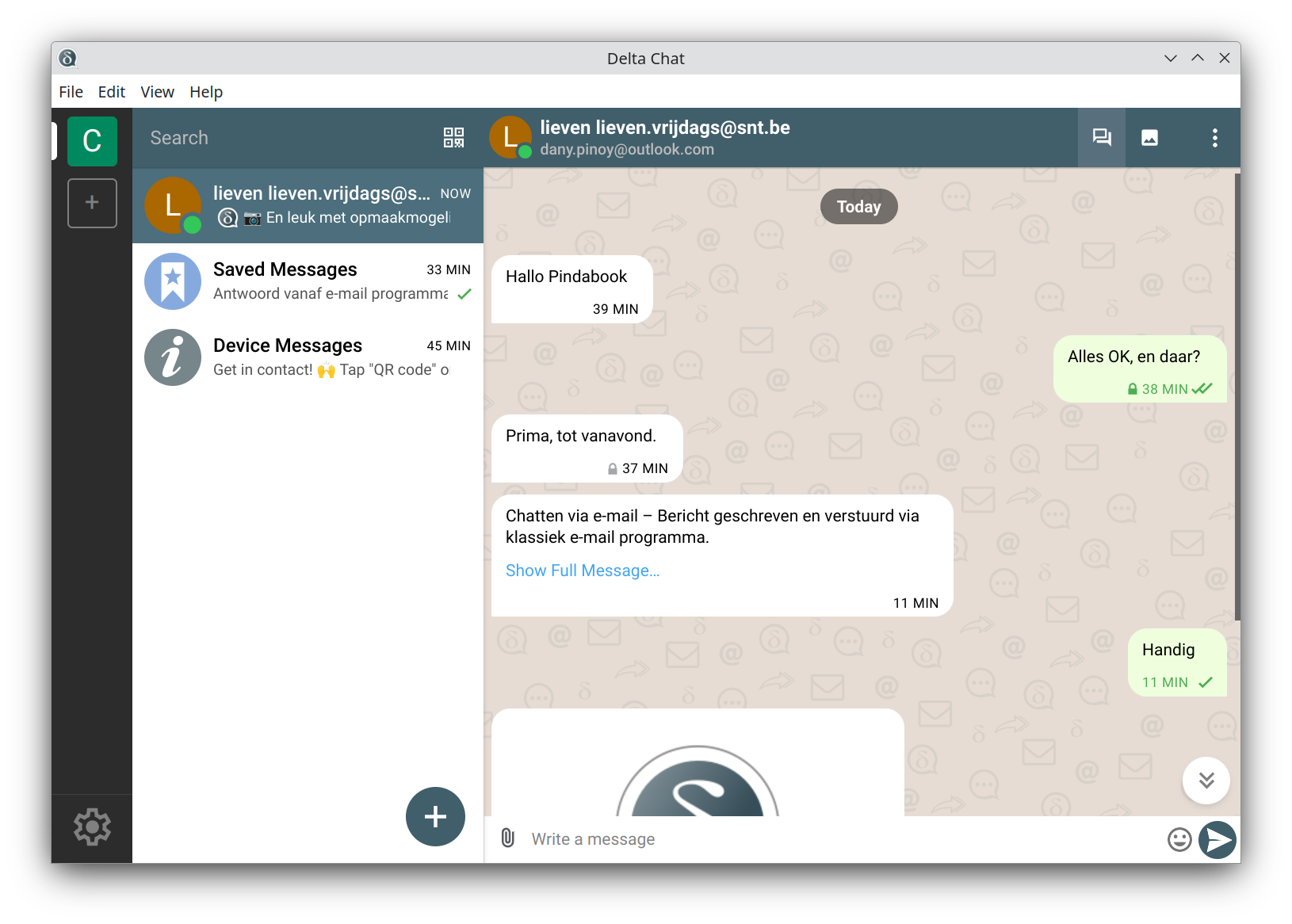The image size is (1292, 924).
Task: Add a new account with plus box
Action: [92, 203]
